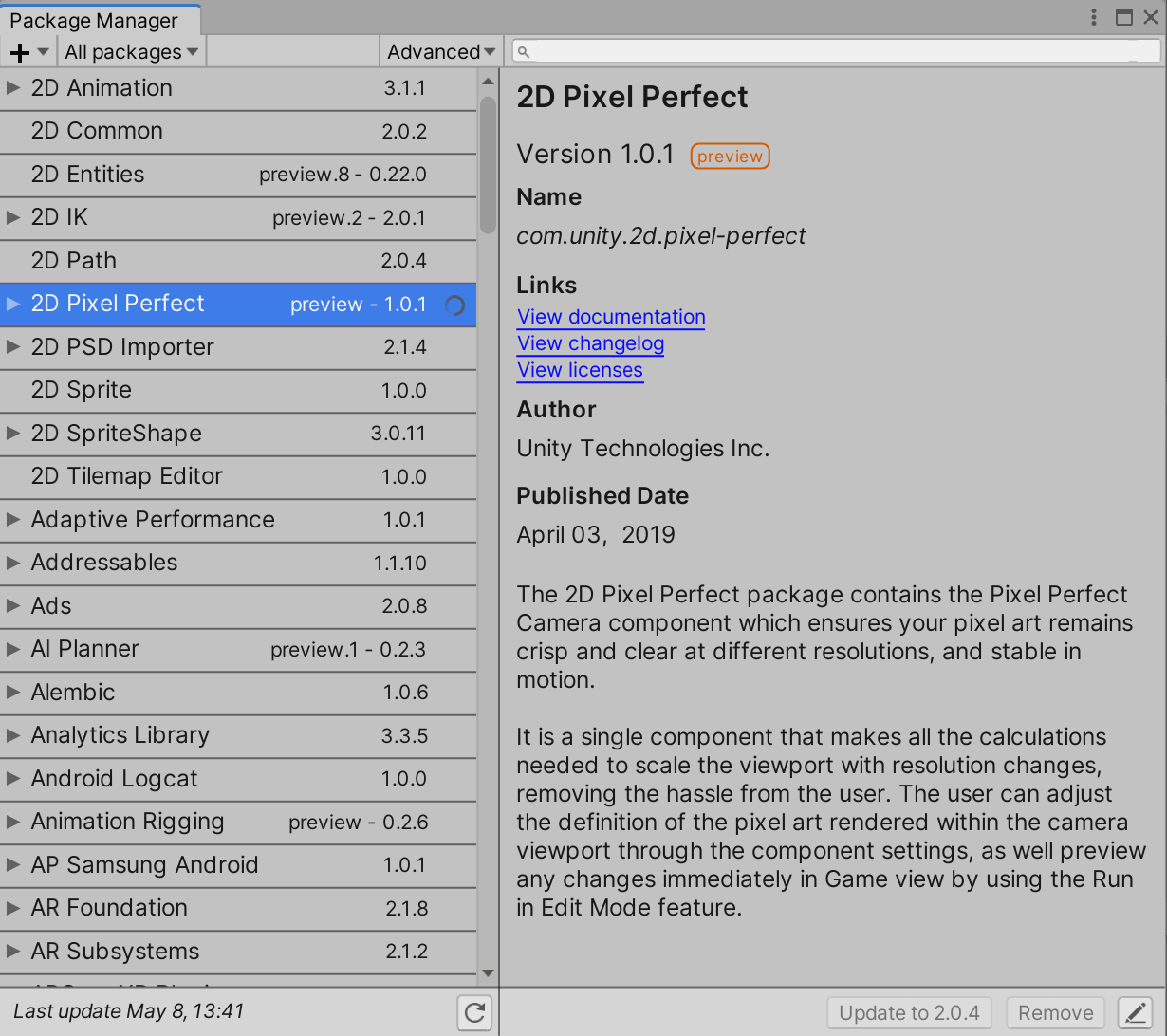Open the View licenses link

click(580, 370)
